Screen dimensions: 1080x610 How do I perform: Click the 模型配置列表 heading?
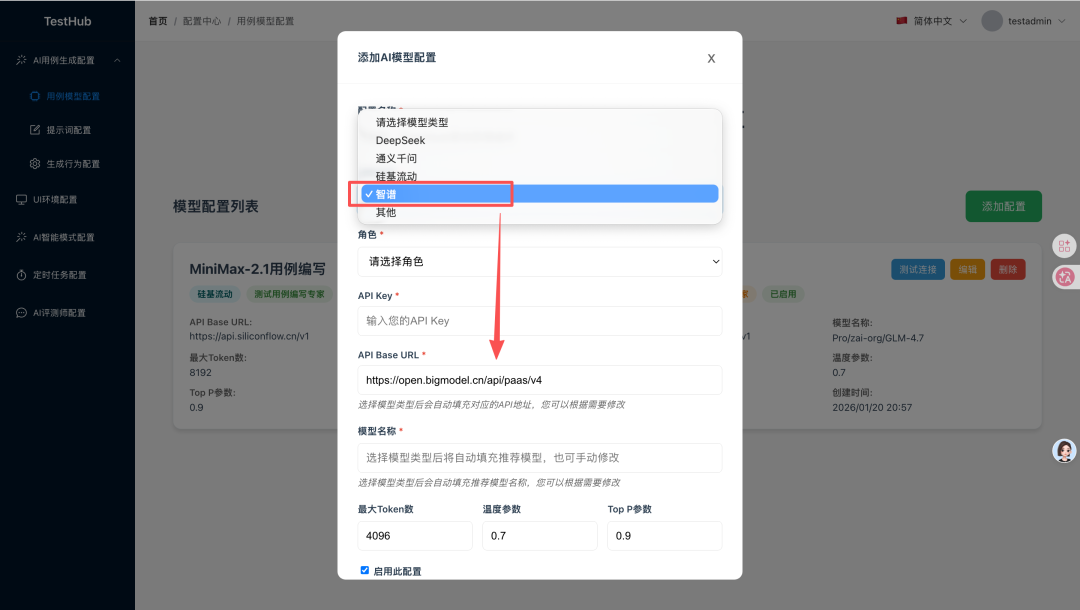point(216,207)
